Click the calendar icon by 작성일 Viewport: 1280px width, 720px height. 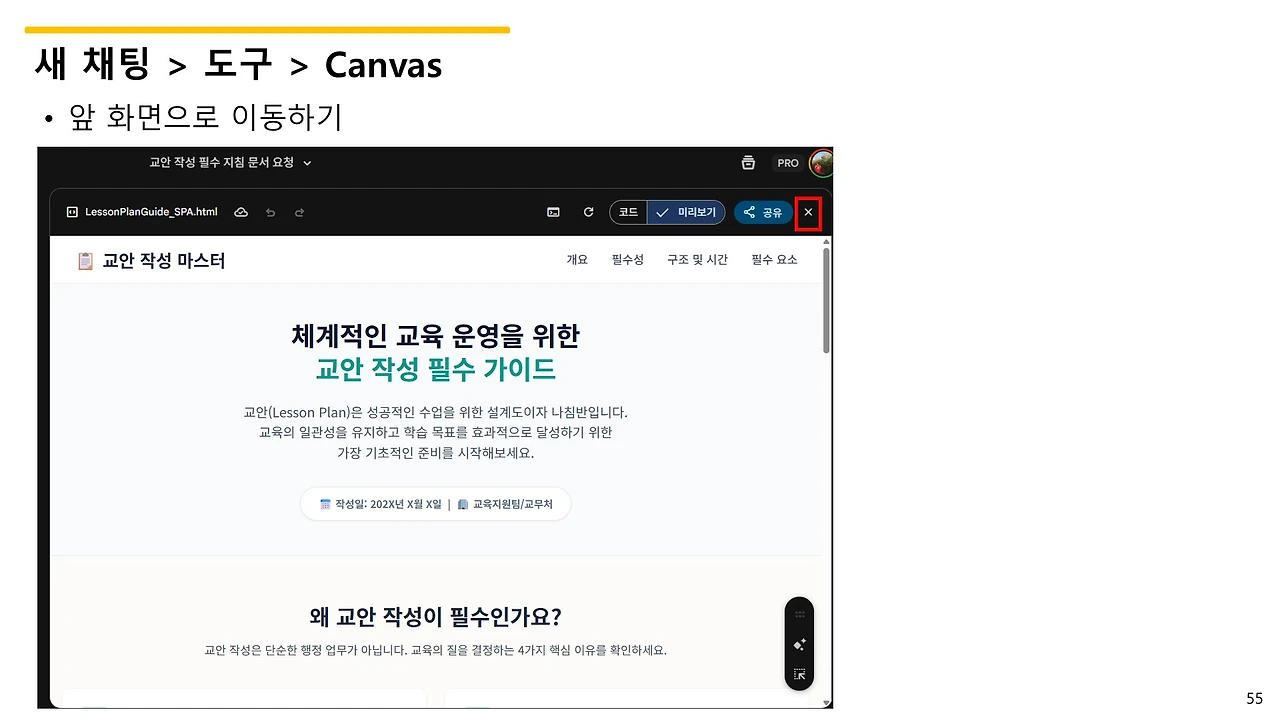325,504
